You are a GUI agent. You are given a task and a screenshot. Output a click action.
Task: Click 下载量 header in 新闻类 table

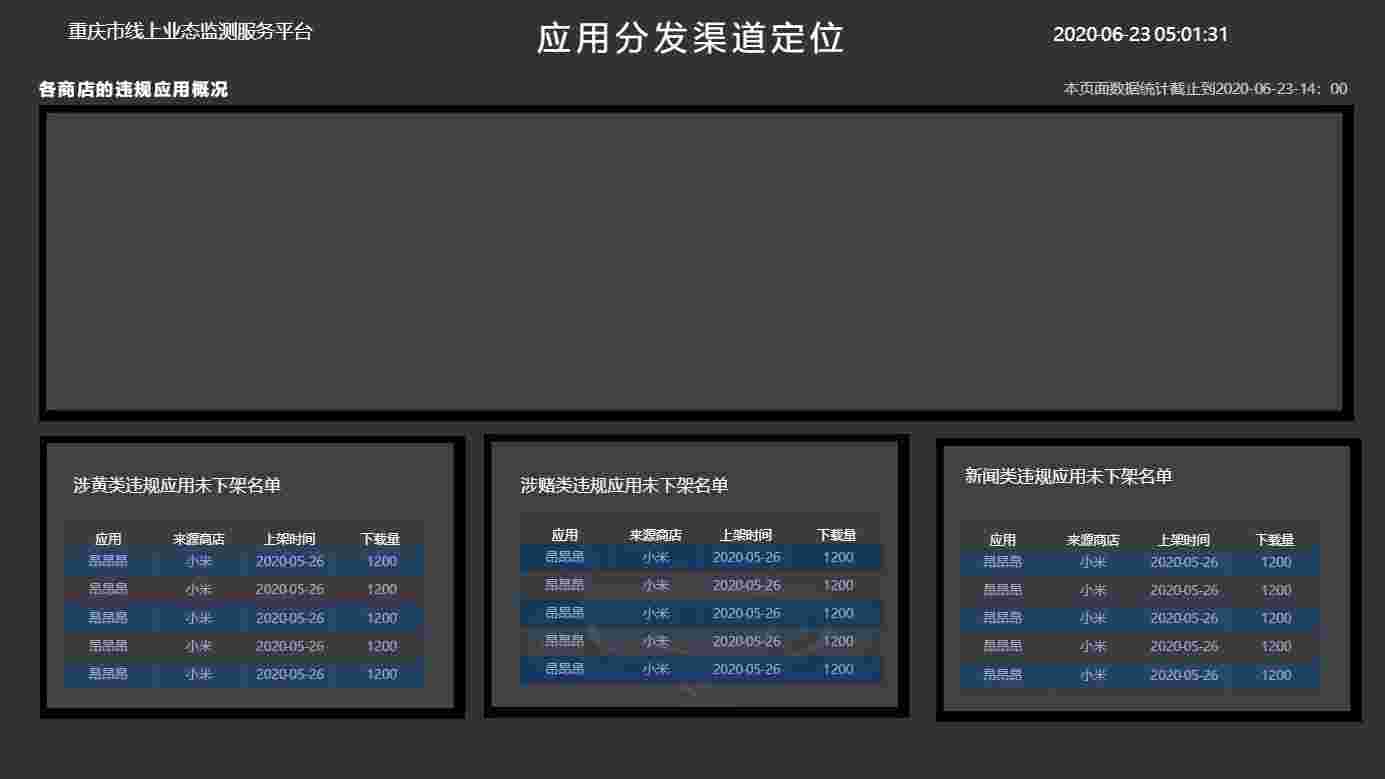pyautogui.click(x=1275, y=540)
